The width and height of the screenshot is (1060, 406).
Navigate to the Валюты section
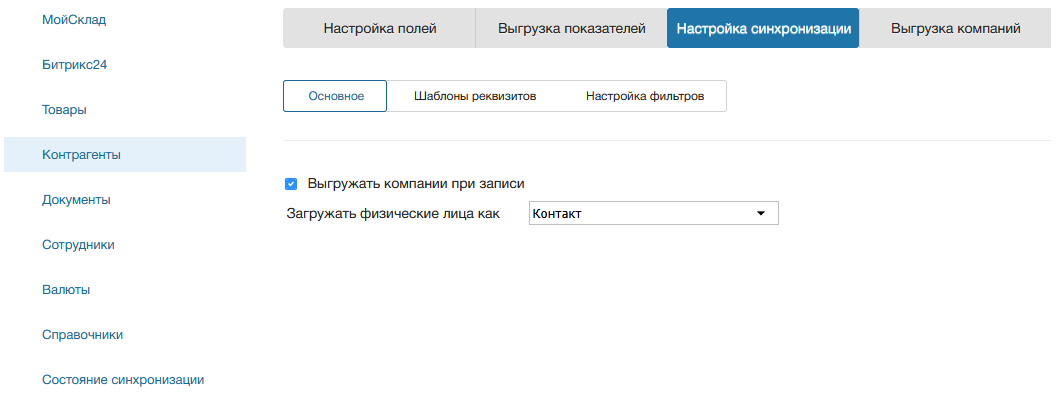(x=66, y=289)
